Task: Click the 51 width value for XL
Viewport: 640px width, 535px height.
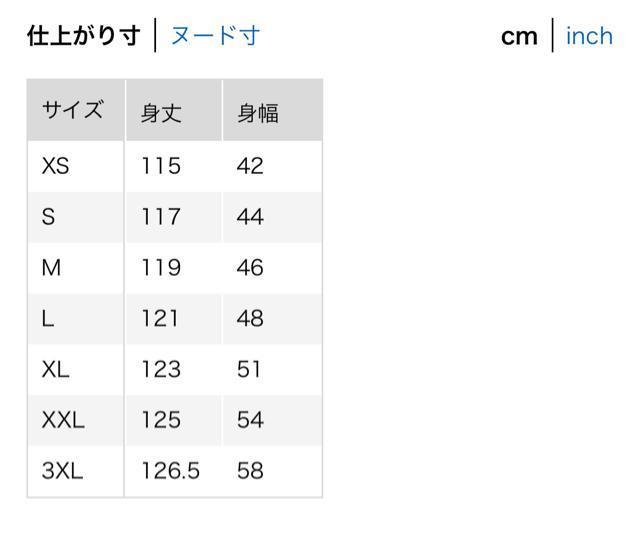Action: pyautogui.click(x=249, y=370)
